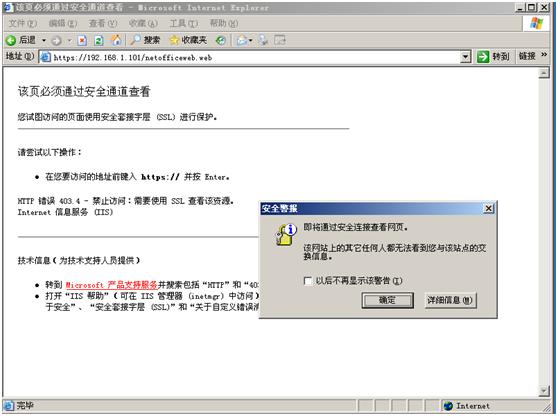Click the heading 该页必须通过安全通道查看

click(84, 91)
